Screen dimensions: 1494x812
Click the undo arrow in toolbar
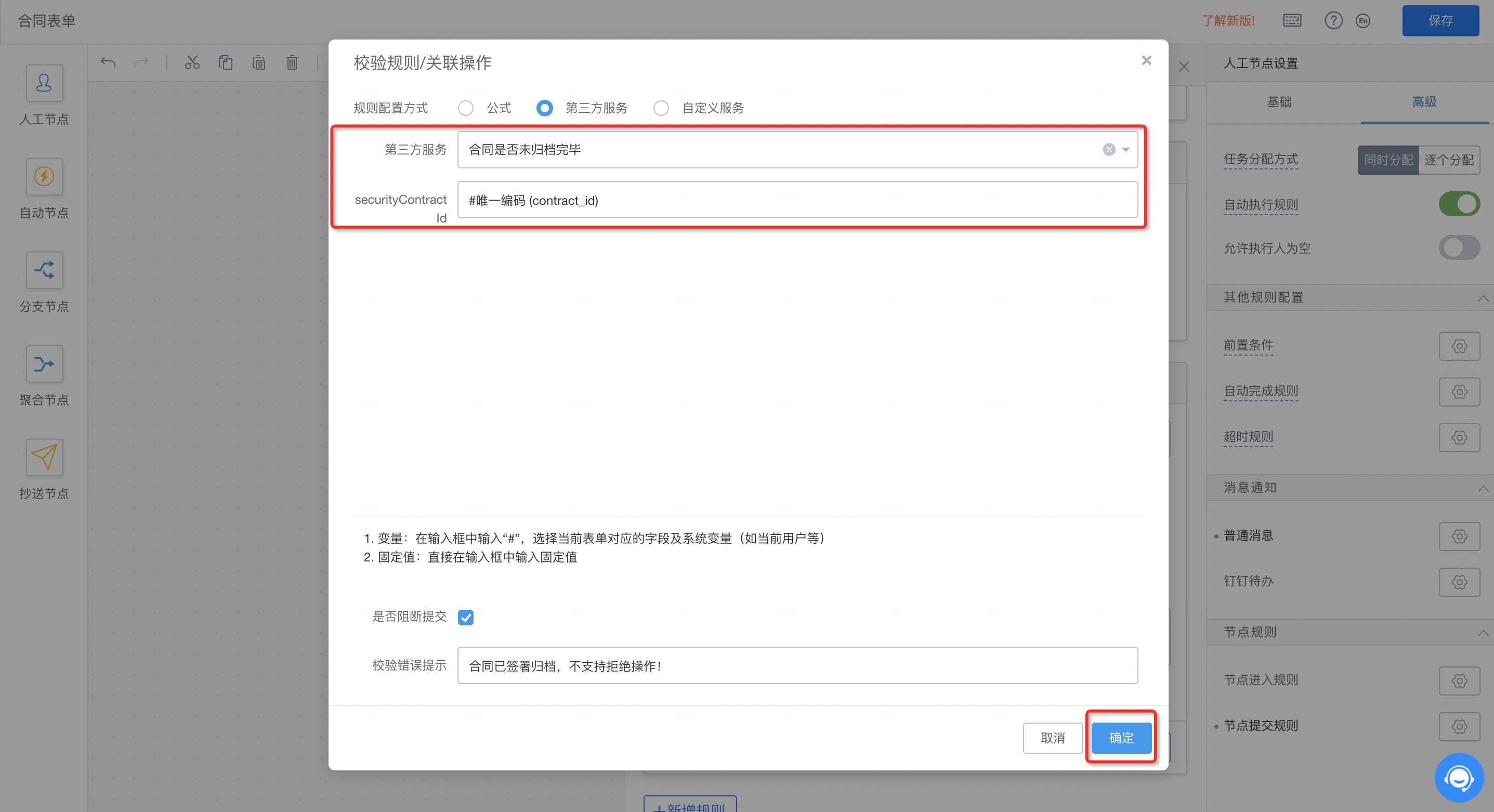point(108,62)
